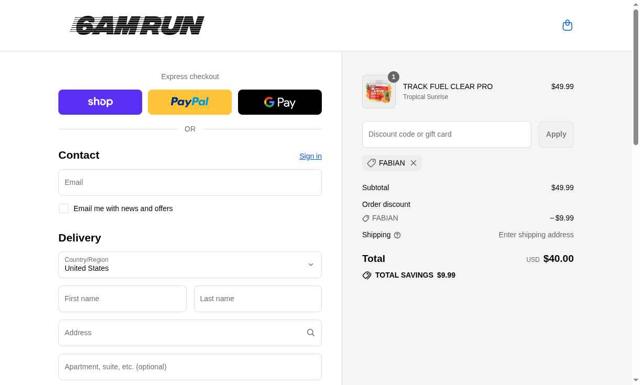Click the Sign in link
The image size is (640, 385).
[310, 156]
